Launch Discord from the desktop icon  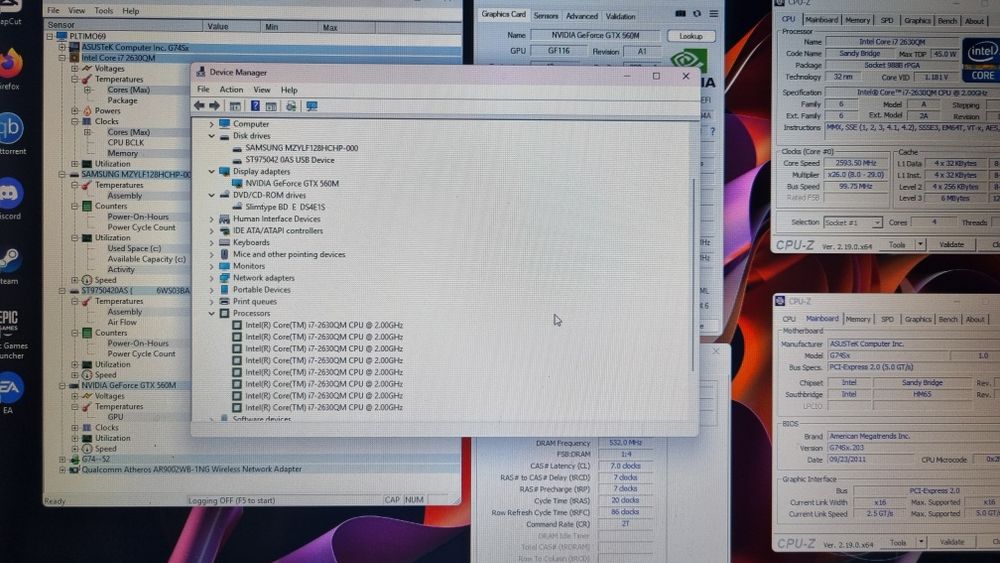[10, 193]
